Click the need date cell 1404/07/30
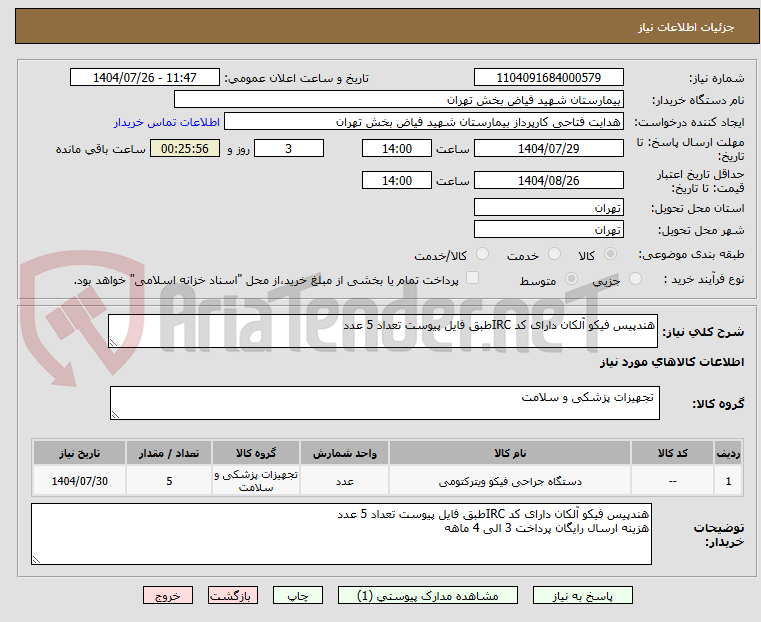761x622 pixels. [x=80, y=481]
